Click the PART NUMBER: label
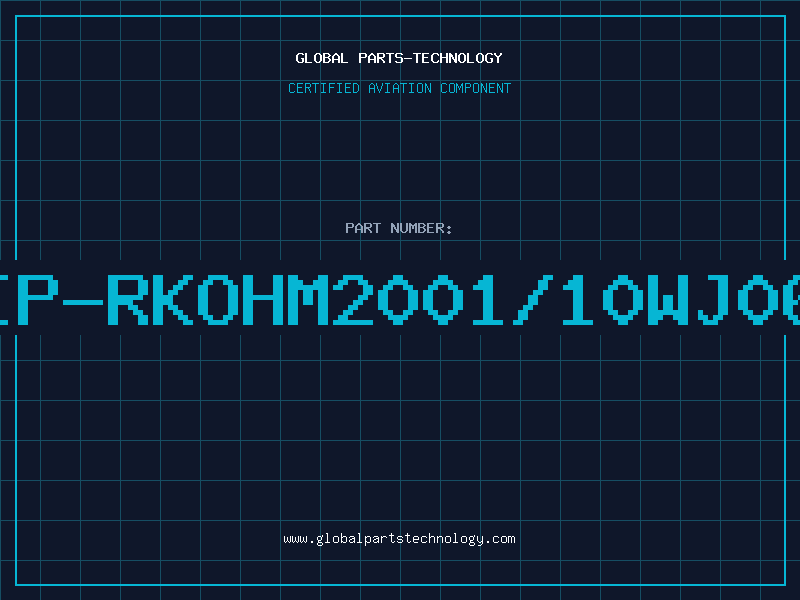This screenshot has height=600, width=800. click(399, 228)
